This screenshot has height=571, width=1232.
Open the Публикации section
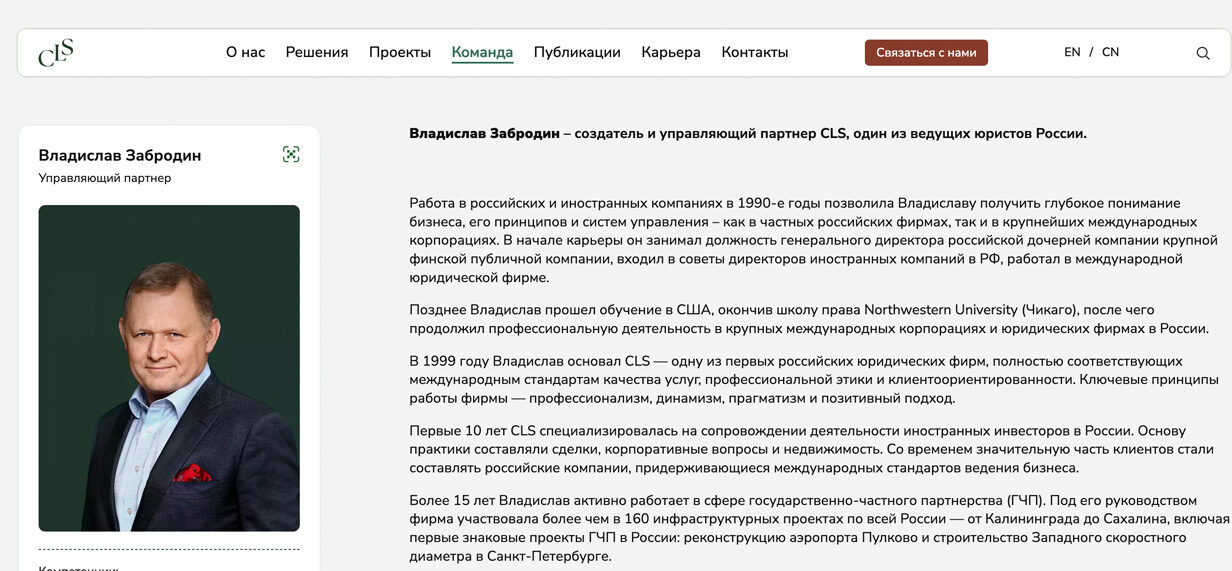[577, 52]
